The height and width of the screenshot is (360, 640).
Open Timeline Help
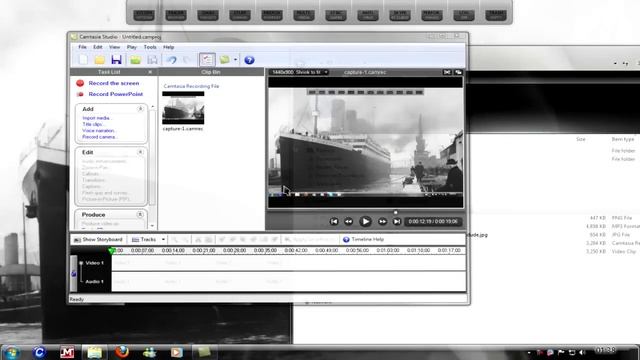click(x=363, y=240)
